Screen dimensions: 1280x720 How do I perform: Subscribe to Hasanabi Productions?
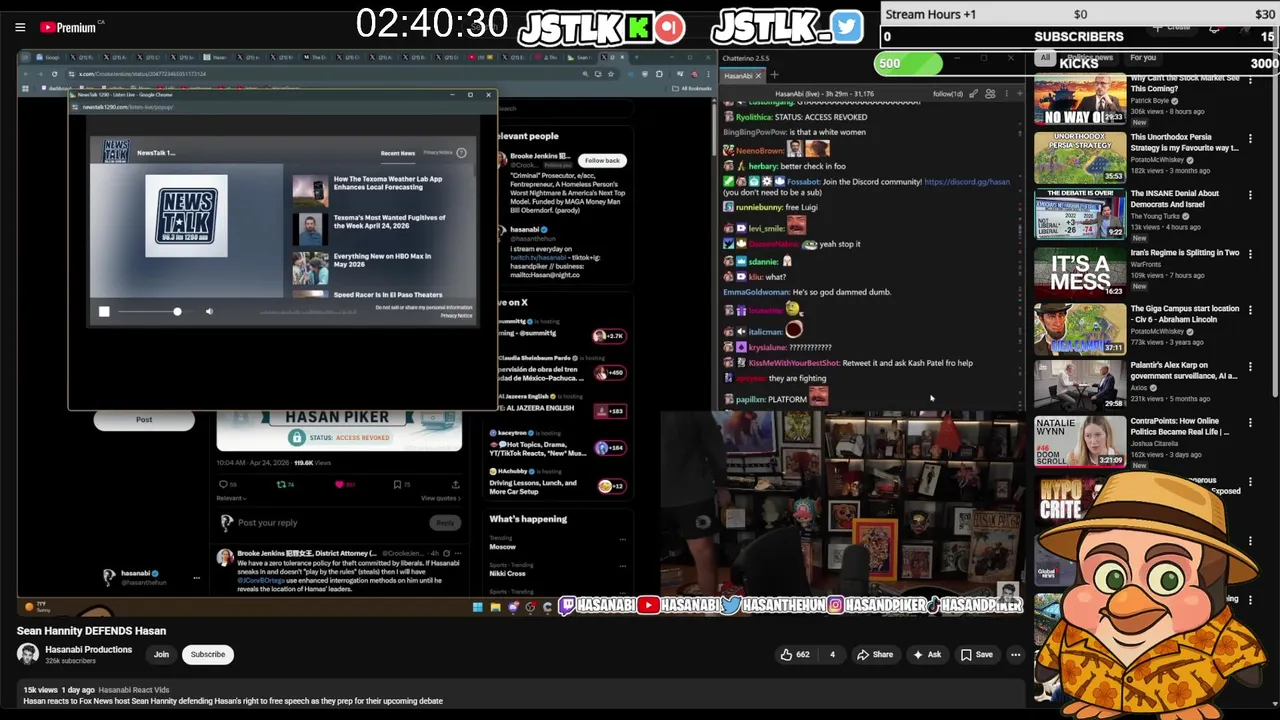pyautogui.click(x=208, y=654)
